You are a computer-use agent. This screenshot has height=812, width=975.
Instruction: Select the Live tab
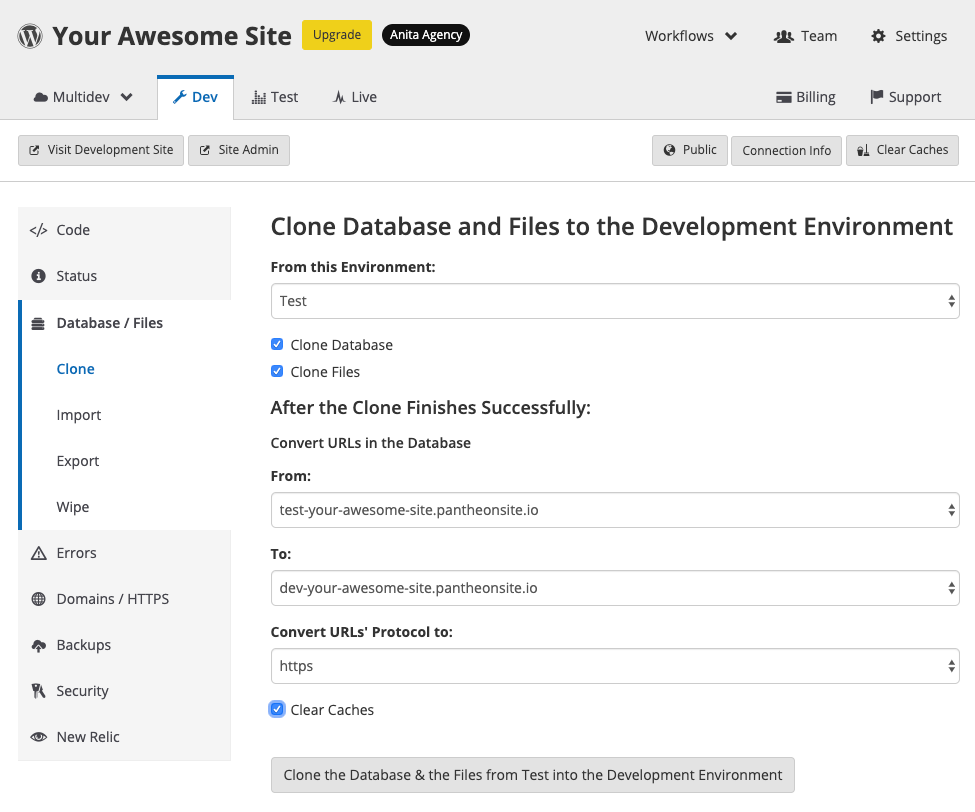pos(353,96)
